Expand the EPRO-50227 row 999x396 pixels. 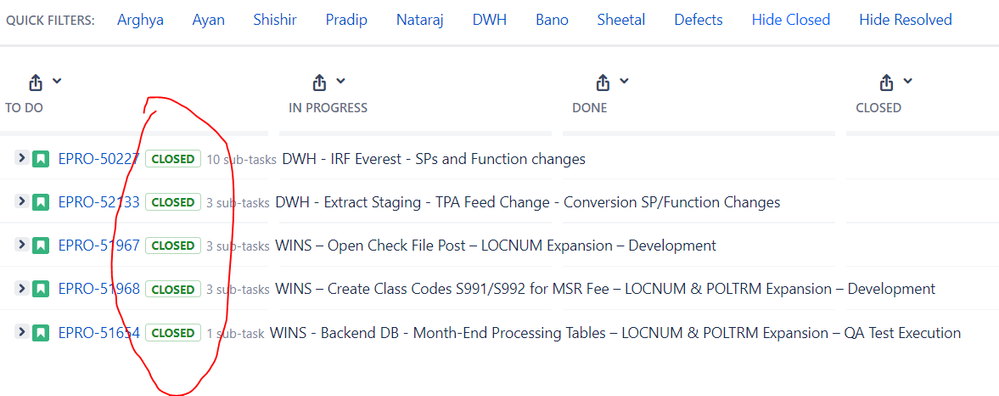click(x=21, y=158)
